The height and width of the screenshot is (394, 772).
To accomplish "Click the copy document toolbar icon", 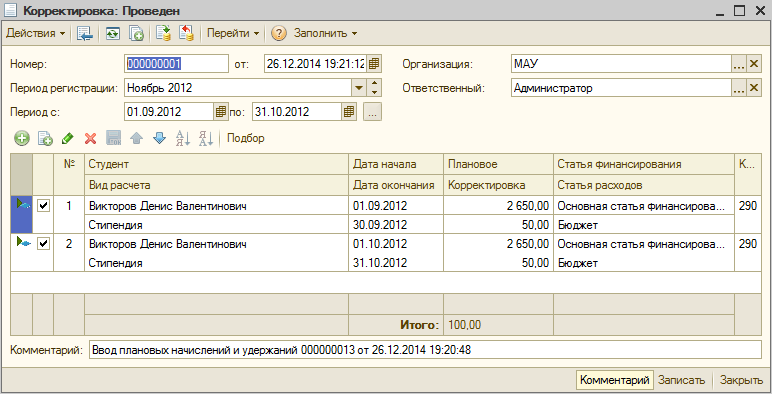I will coord(136,33).
